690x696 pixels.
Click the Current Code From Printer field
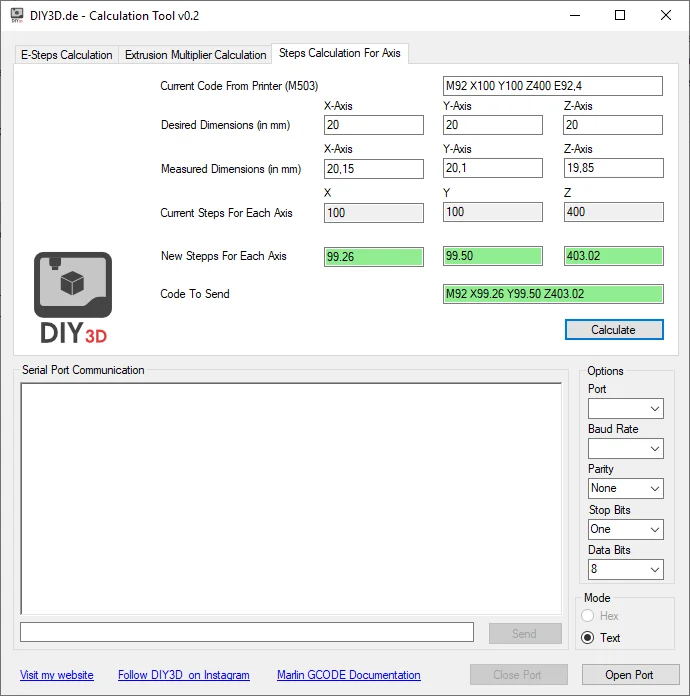coord(553,86)
